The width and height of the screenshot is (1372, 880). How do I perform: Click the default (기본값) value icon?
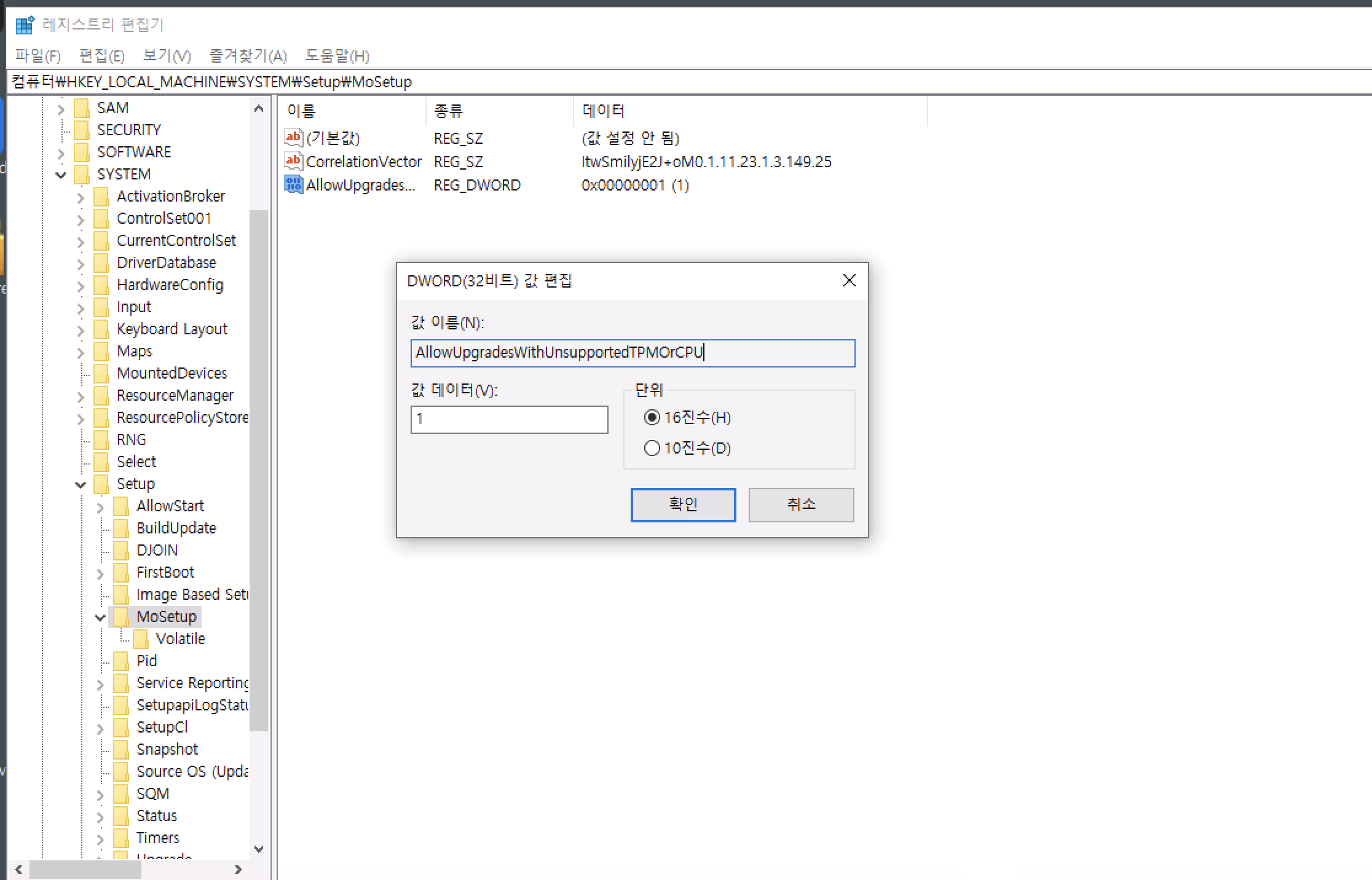[x=294, y=138]
